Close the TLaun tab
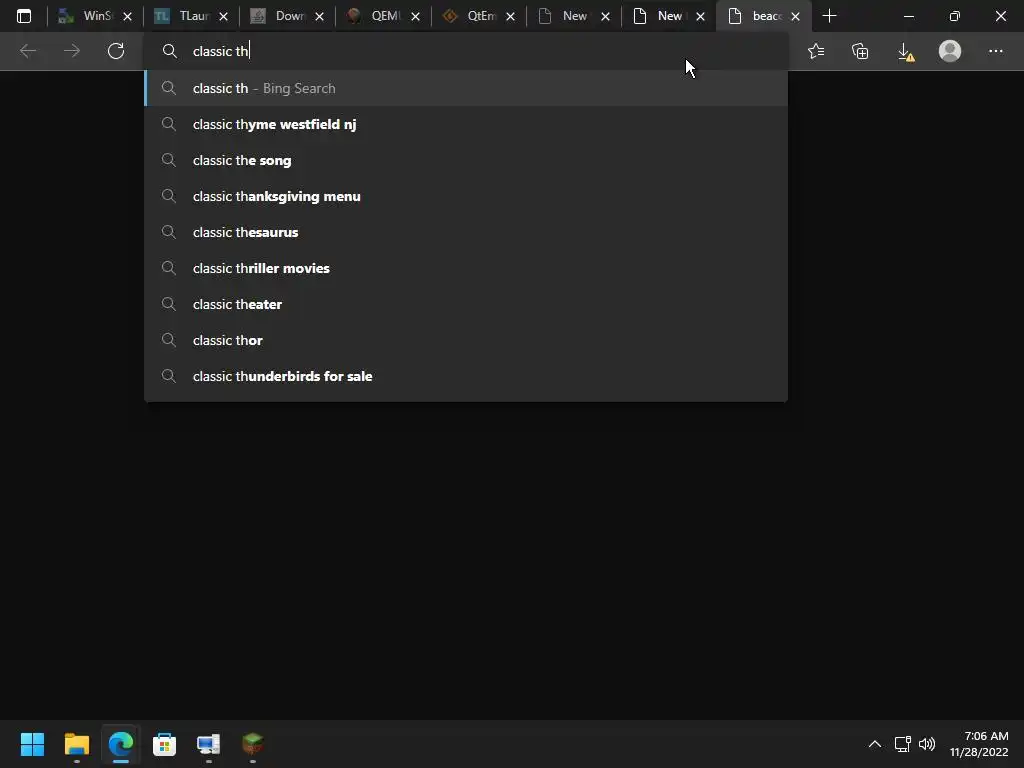This screenshot has width=1024, height=768. click(x=223, y=16)
